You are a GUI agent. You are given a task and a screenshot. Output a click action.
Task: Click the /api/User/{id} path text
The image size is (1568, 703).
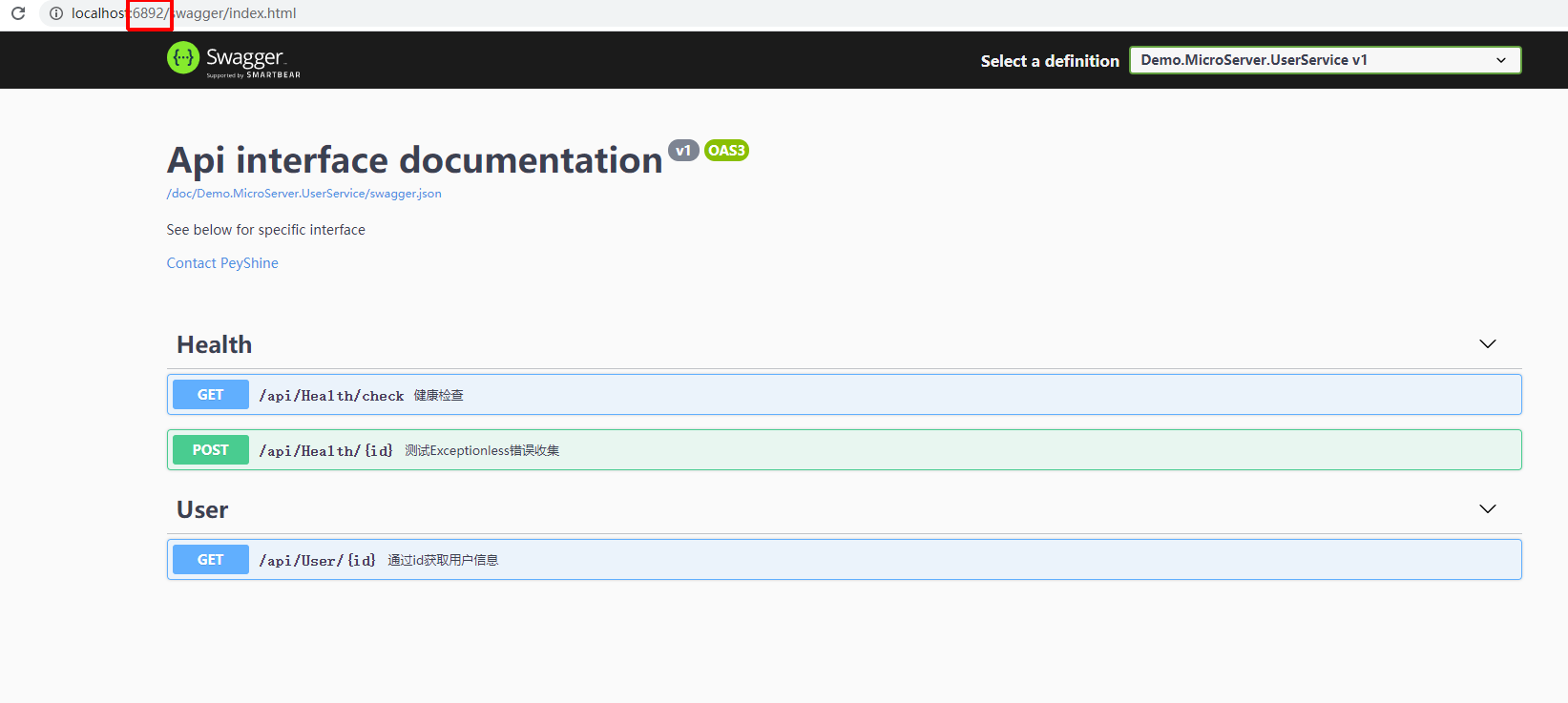pos(318,561)
